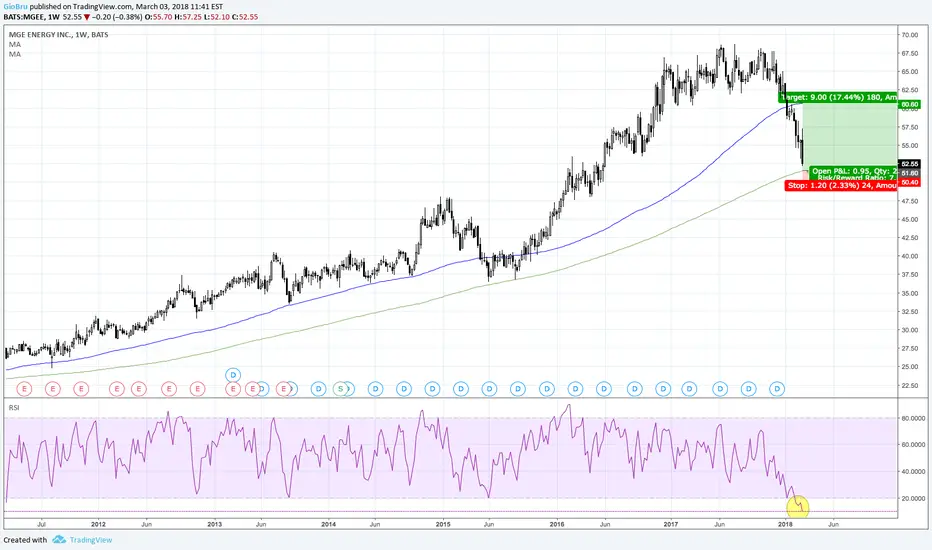Click the dividend marker just before the 2014 label
The width and height of the screenshot is (932, 550).
(319, 389)
